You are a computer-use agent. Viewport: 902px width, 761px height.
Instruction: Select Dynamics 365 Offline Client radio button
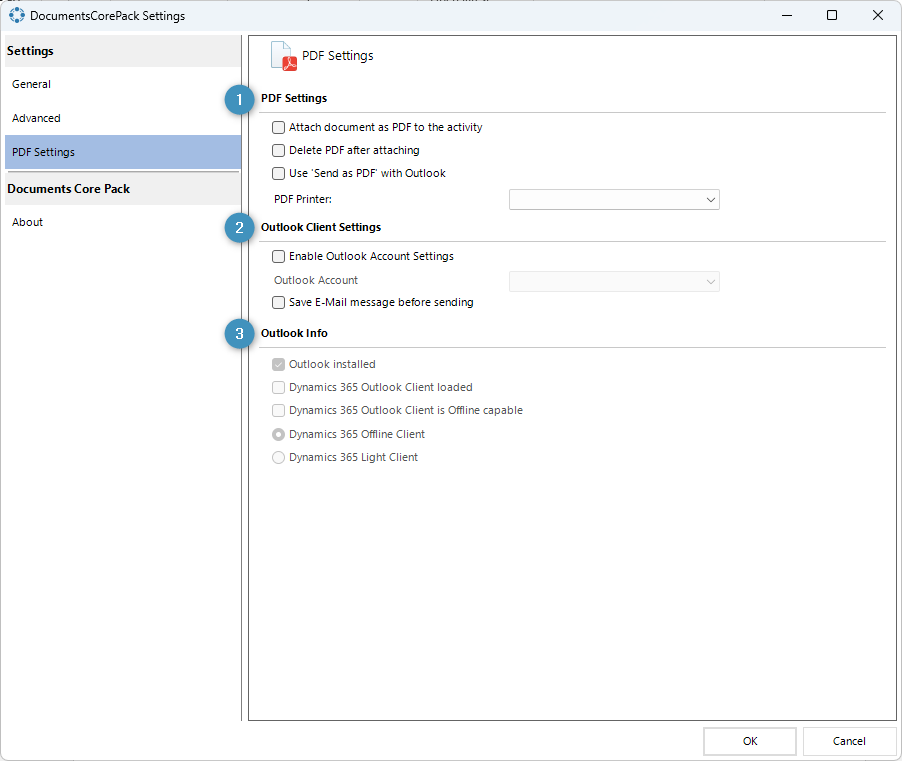coord(278,434)
